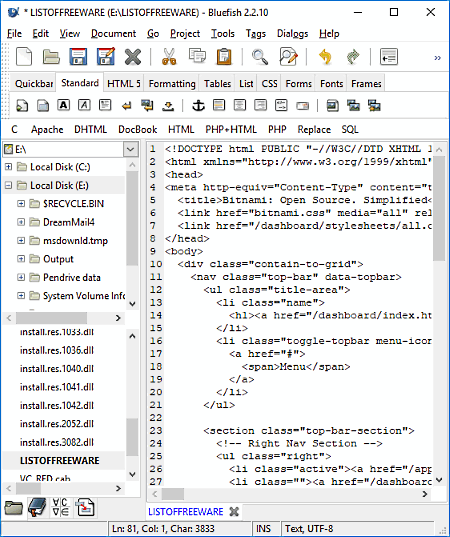This screenshot has height=537, width=450.
Task: Select install.res.1036.dll in file list
Action: [x=57, y=350]
